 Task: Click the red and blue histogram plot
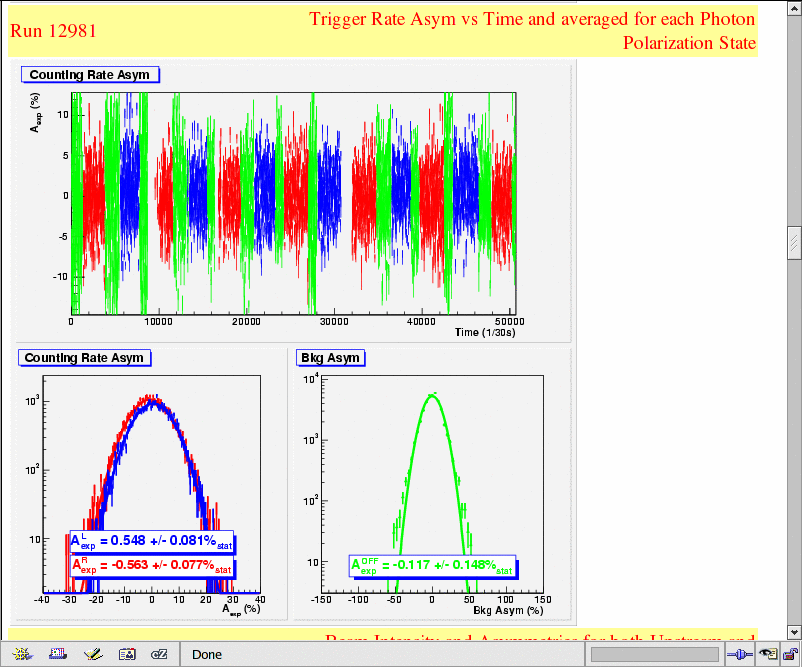coord(151,484)
